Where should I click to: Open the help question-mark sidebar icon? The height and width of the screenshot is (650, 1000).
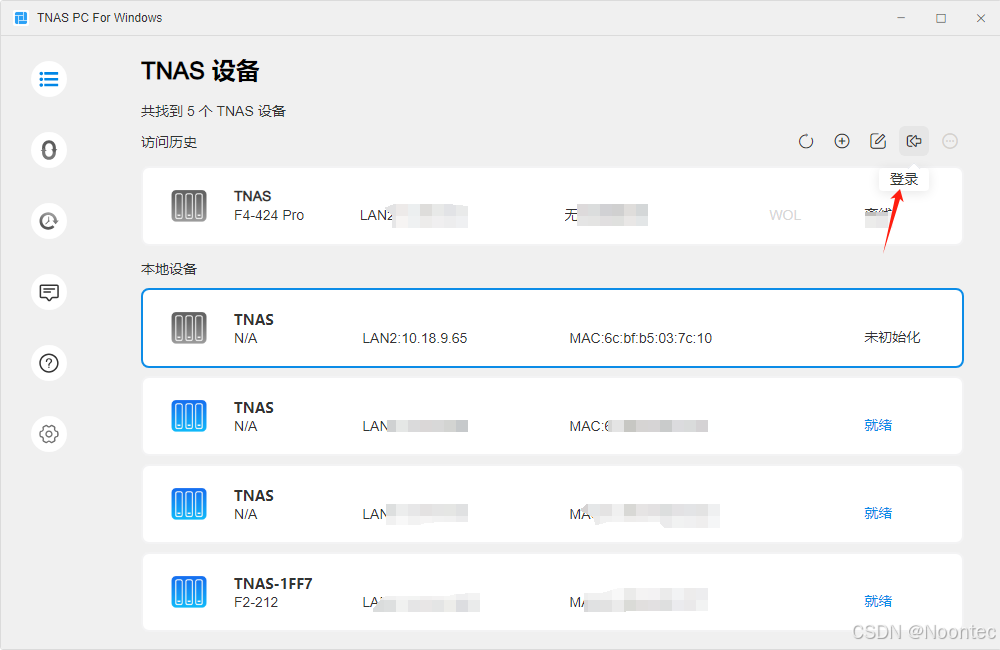tap(49, 363)
